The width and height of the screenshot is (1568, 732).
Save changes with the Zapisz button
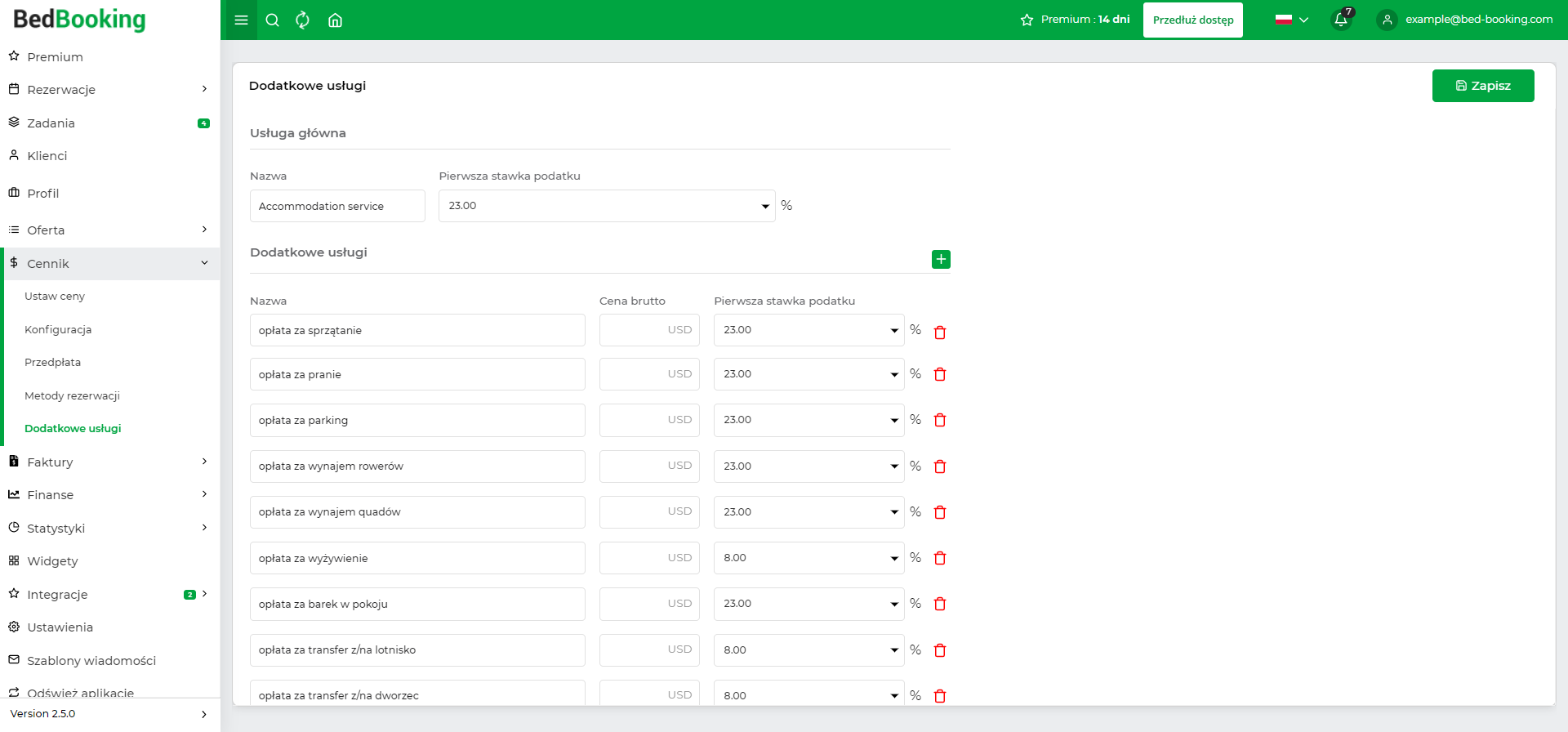(x=1483, y=86)
